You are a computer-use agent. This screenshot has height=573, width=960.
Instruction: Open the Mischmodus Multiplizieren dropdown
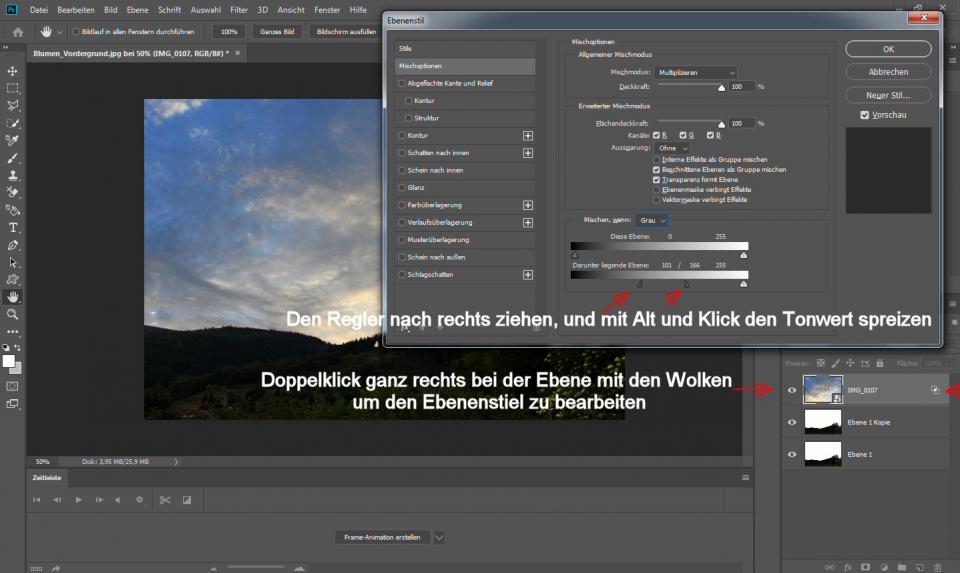[x=695, y=73]
